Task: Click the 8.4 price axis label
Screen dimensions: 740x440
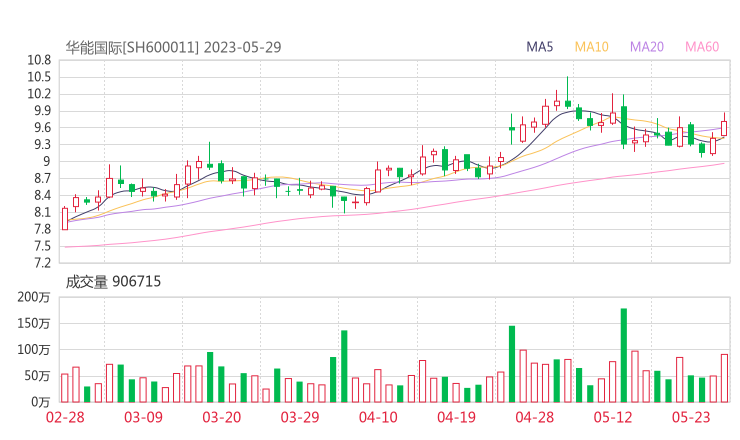Action: pos(42,195)
